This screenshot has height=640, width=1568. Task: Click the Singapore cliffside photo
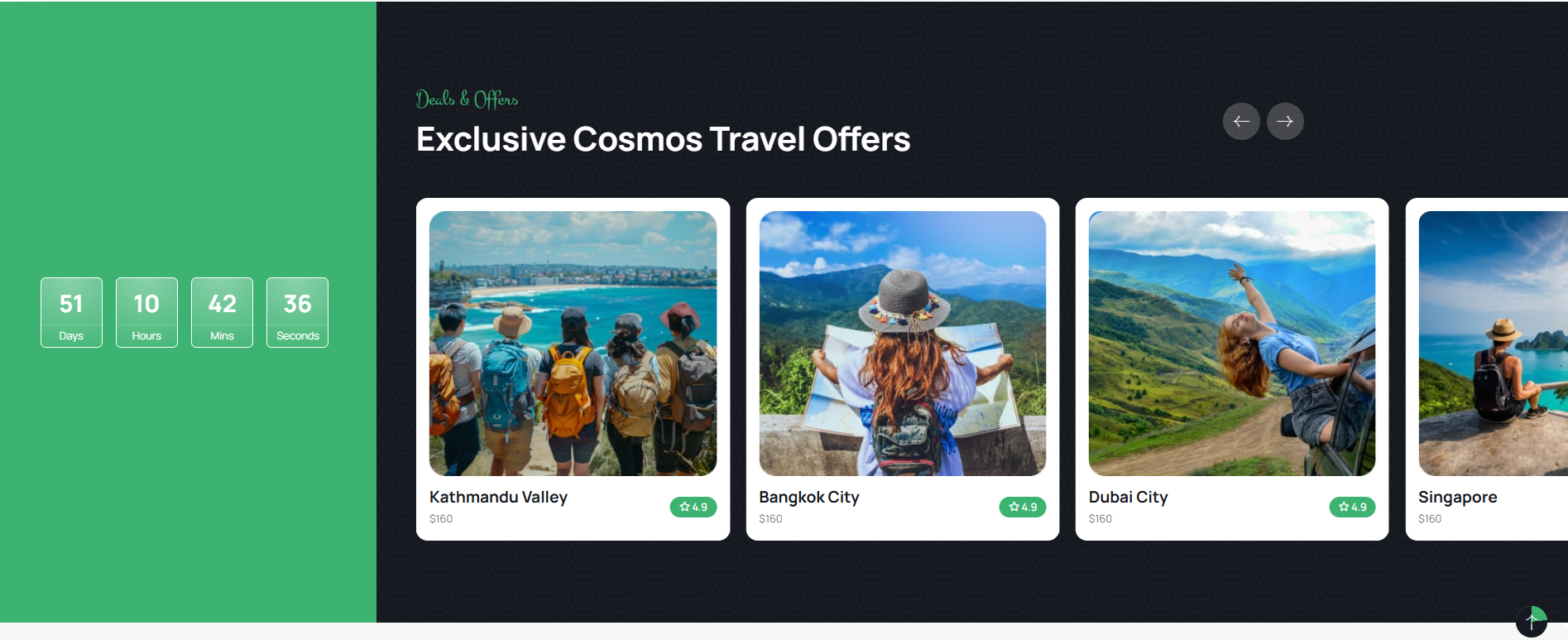pyautogui.click(x=1493, y=344)
